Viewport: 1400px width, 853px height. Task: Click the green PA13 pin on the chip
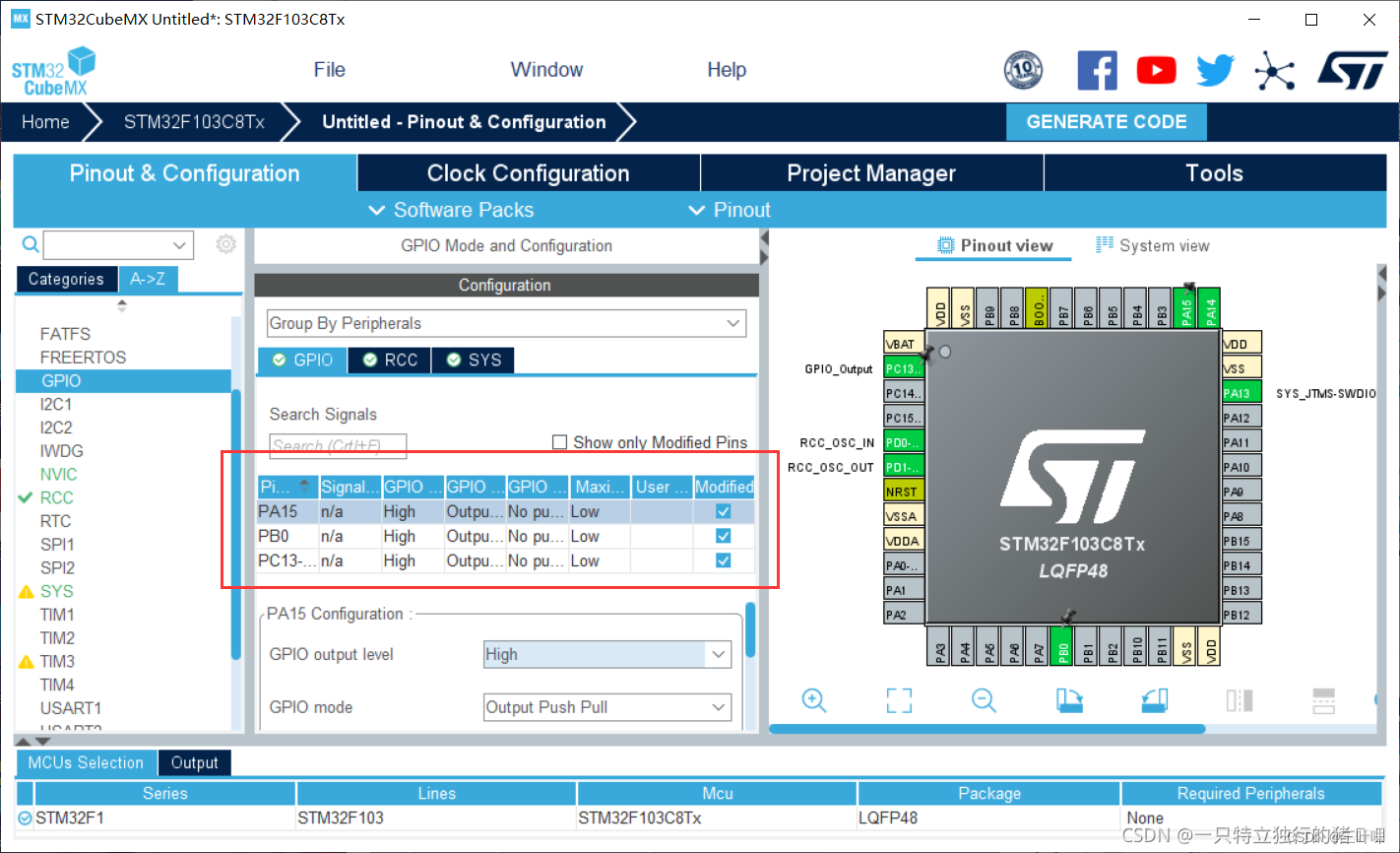click(x=1241, y=393)
